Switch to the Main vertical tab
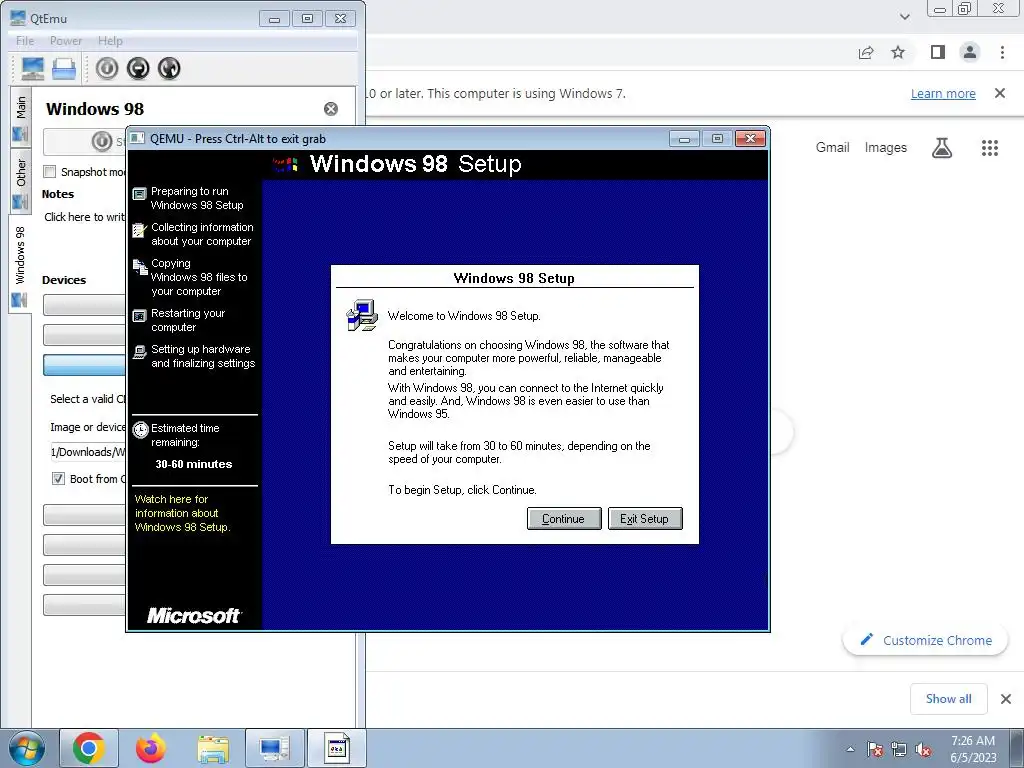The image size is (1024, 768). [x=21, y=116]
